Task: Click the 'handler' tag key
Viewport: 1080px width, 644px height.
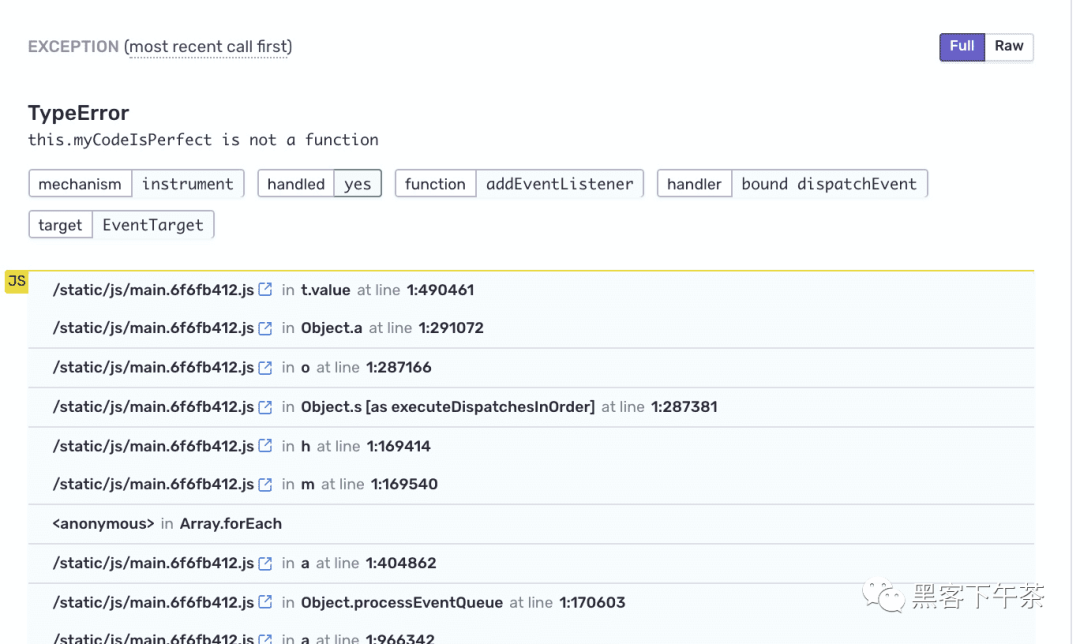Action: (x=694, y=184)
